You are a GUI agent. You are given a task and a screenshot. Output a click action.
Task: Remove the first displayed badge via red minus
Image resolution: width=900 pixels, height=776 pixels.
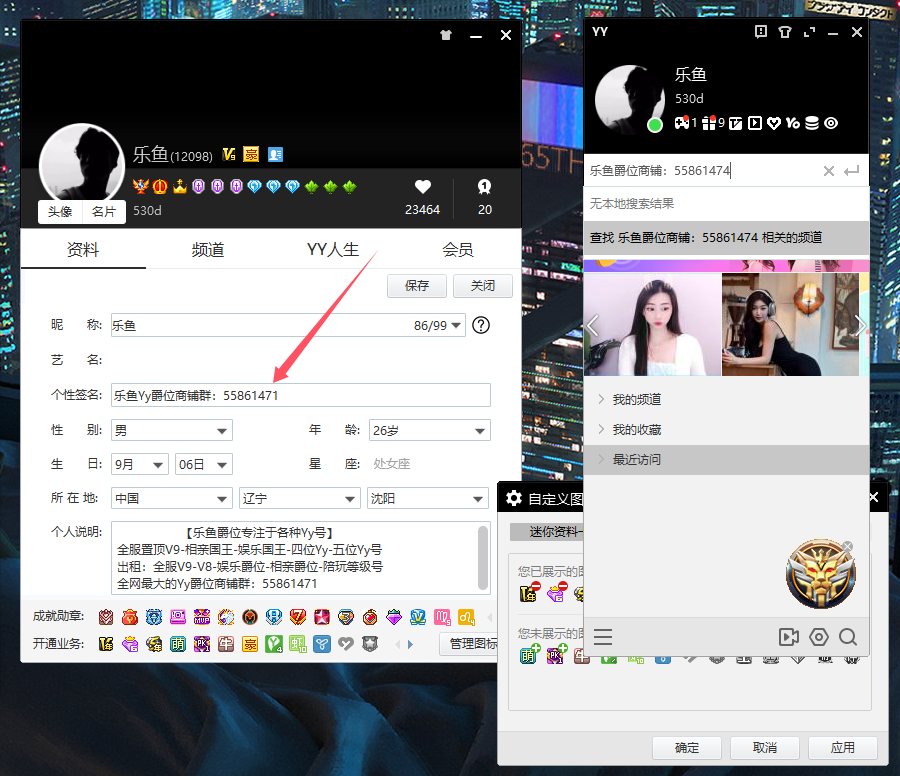(x=536, y=587)
